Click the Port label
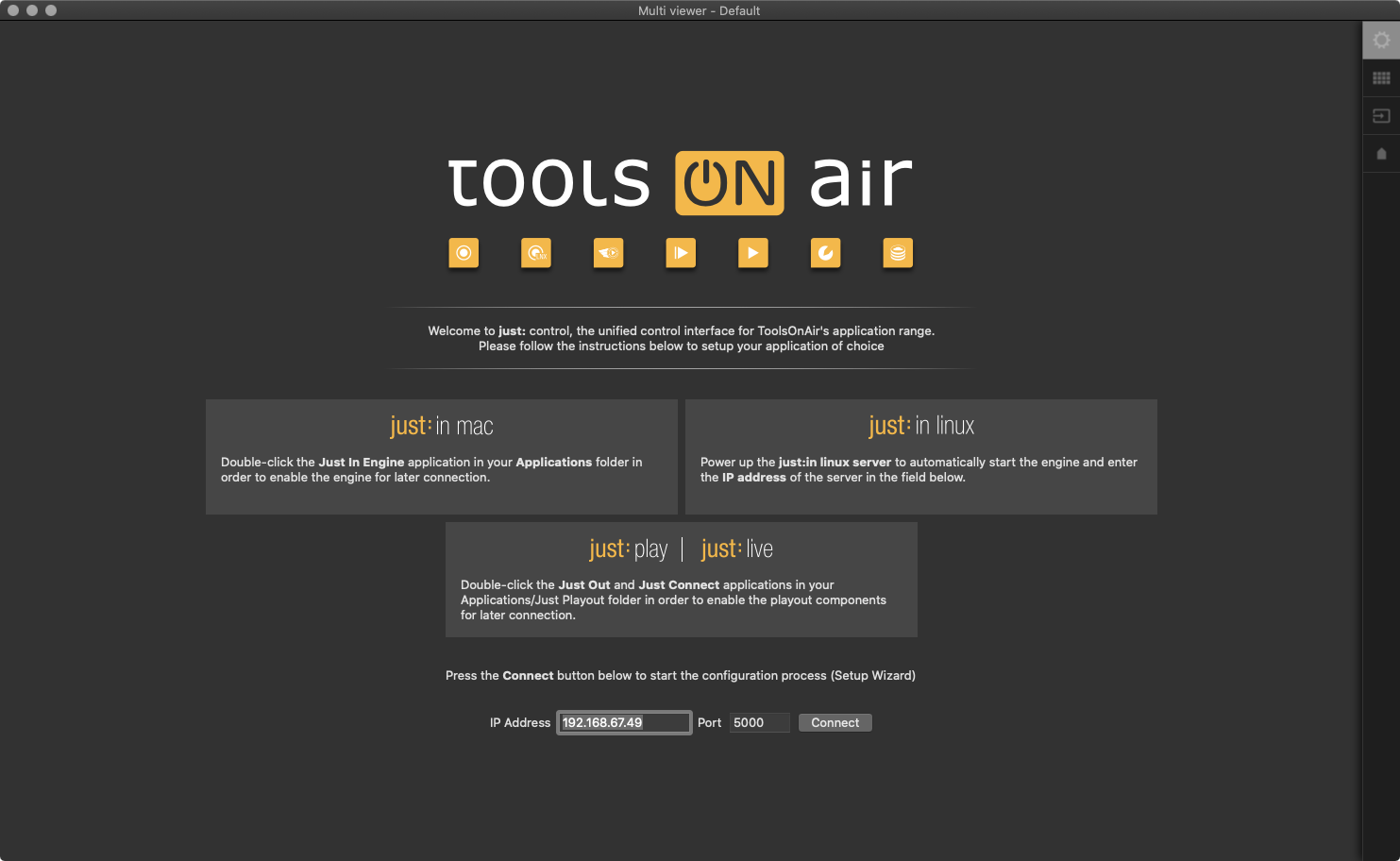The width and height of the screenshot is (1400, 861). point(709,722)
